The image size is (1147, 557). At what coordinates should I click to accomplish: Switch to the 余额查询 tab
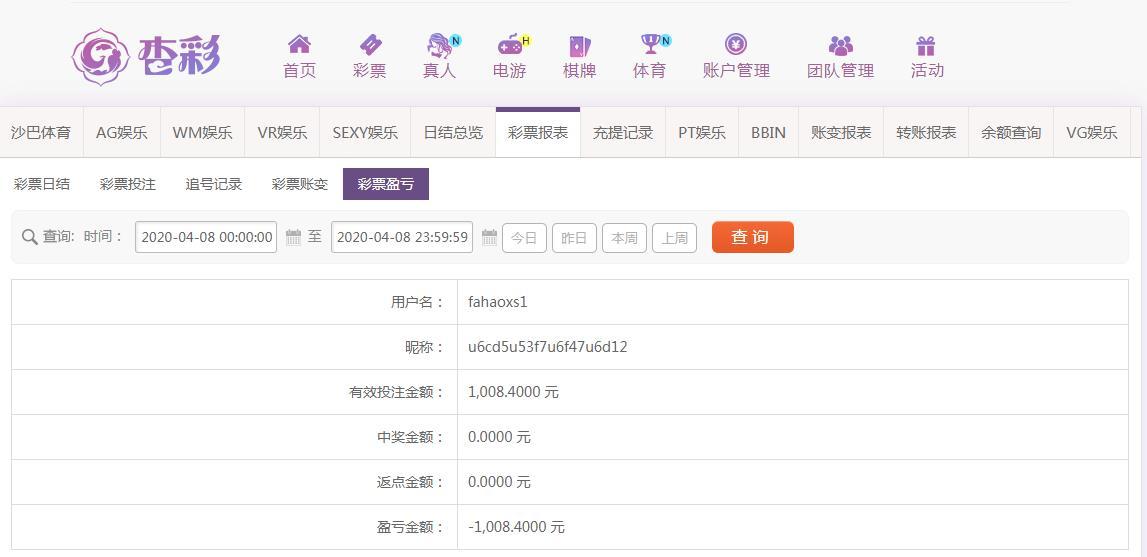tap(1011, 132)
